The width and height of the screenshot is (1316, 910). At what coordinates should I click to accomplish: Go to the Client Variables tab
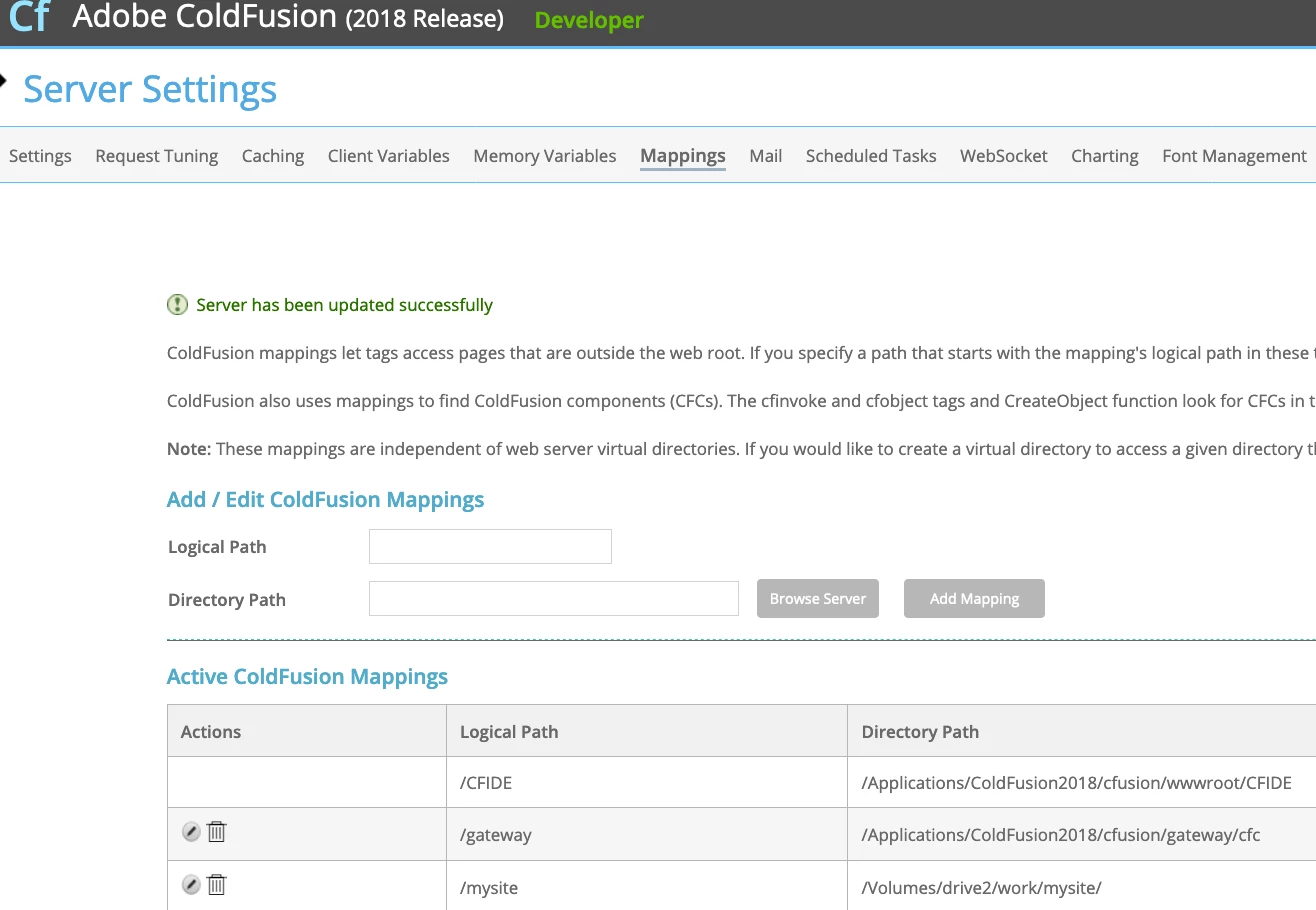pyautogui.click(x=389, y=156)
